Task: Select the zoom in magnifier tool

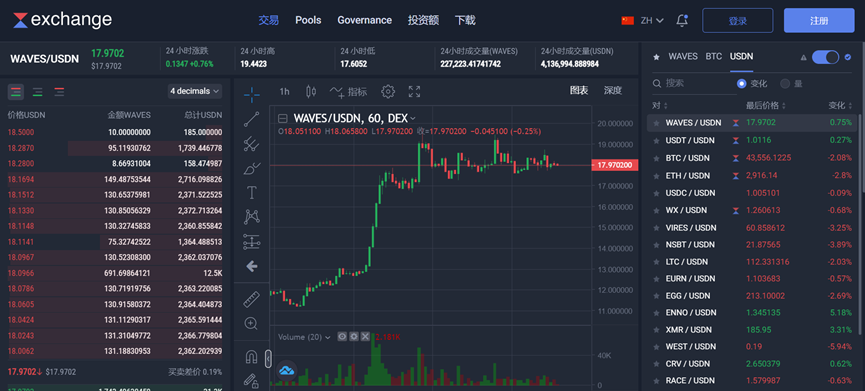Action: point(252,324)
